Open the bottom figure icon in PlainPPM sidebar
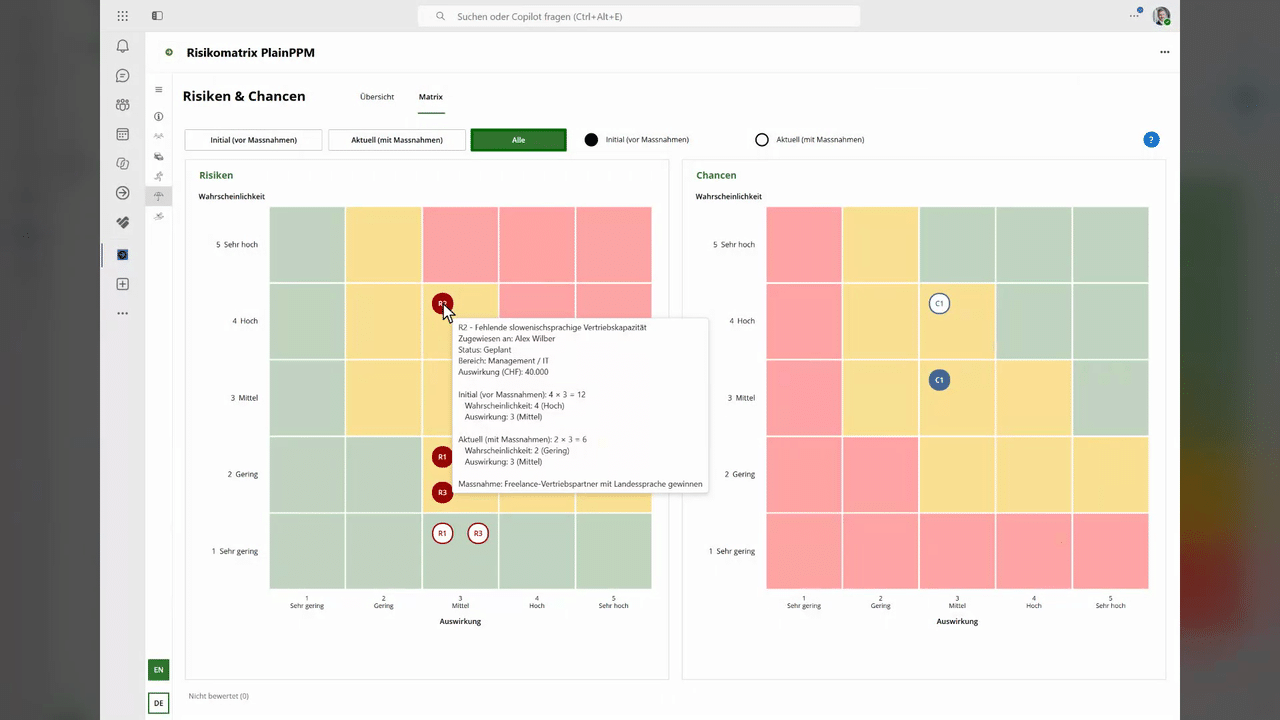This screenshot has height=720, width=1280. (x=158, y=216)
